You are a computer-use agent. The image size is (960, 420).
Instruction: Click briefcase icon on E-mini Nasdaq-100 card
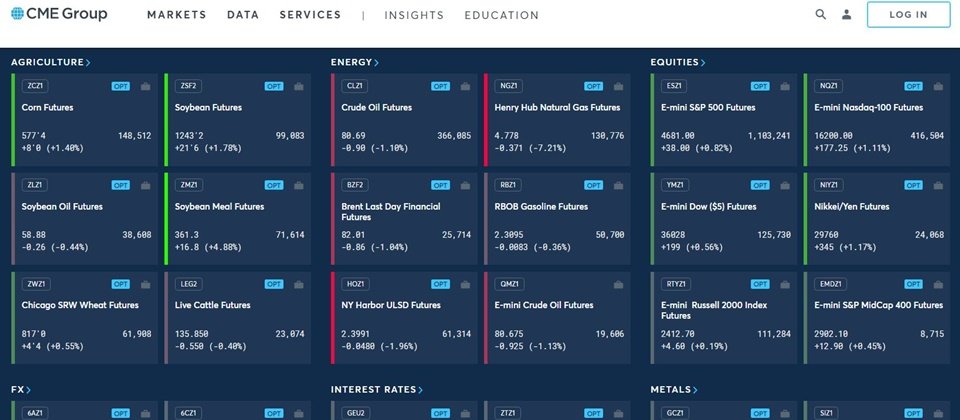(938, 86)
